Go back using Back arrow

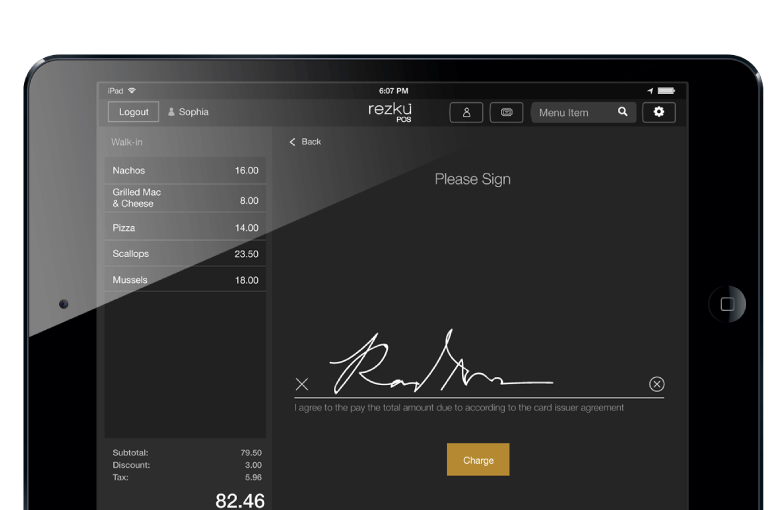point(305,142)
